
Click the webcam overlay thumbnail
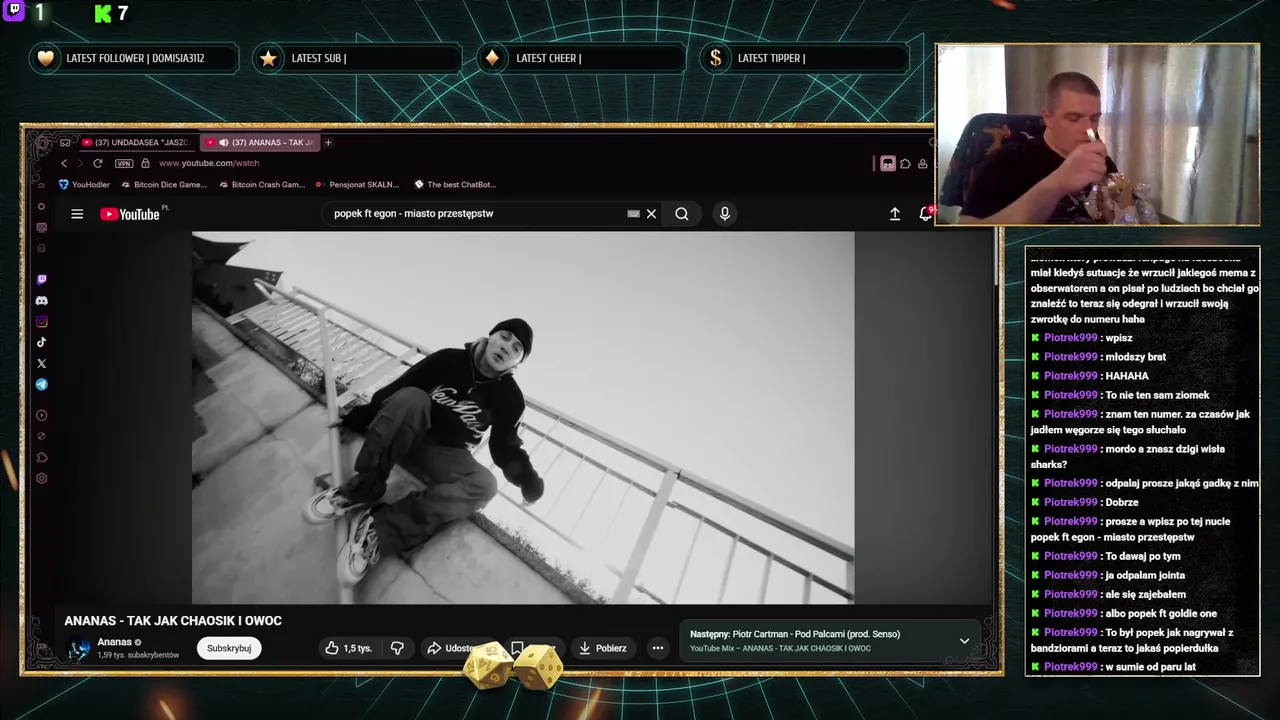(1097, 135)
